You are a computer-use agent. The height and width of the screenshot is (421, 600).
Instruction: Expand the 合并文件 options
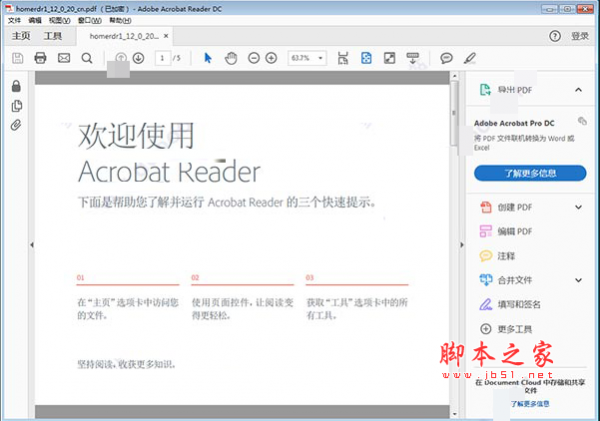tap(578, 281)
